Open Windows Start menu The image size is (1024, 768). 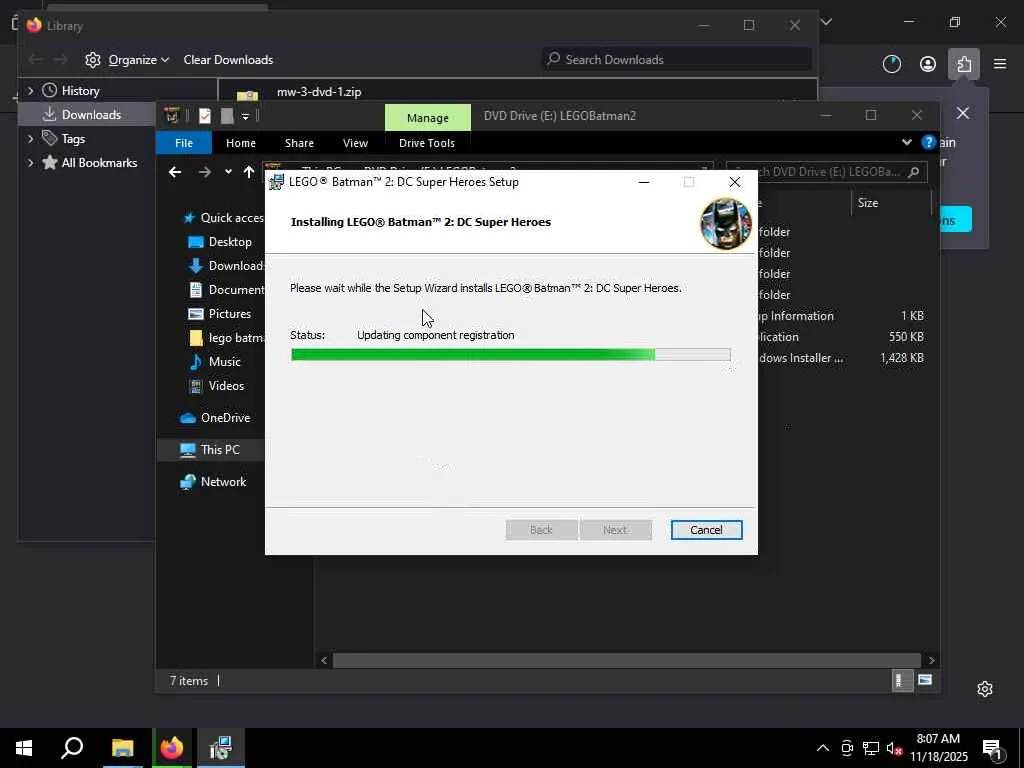(x=24, y=748)
